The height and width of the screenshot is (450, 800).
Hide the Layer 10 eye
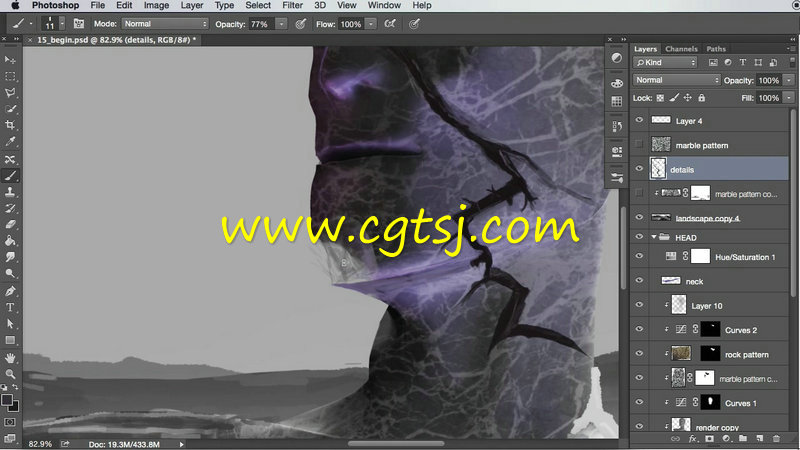pyautogui.click(x=639, y=305)
